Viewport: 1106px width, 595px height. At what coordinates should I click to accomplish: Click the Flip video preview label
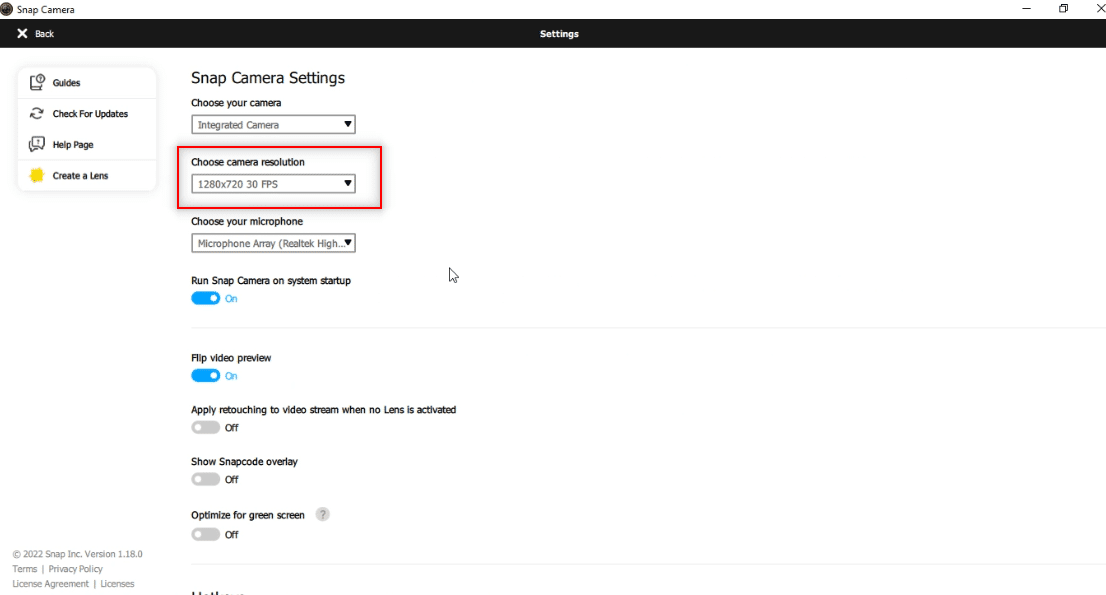(x=231, y=358)
